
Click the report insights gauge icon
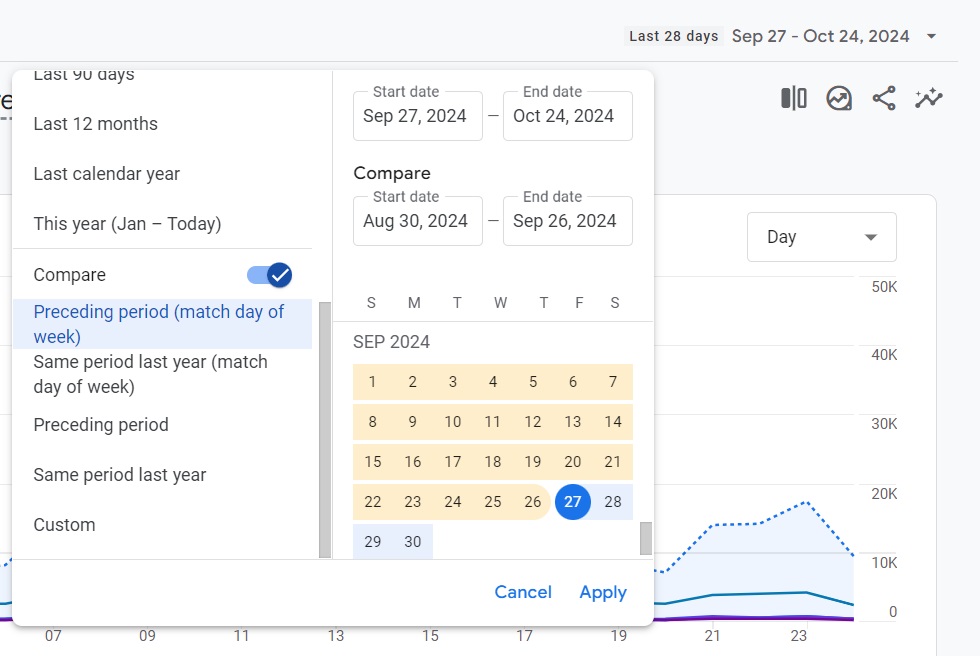pyautogui.click(x=839, y=97)
